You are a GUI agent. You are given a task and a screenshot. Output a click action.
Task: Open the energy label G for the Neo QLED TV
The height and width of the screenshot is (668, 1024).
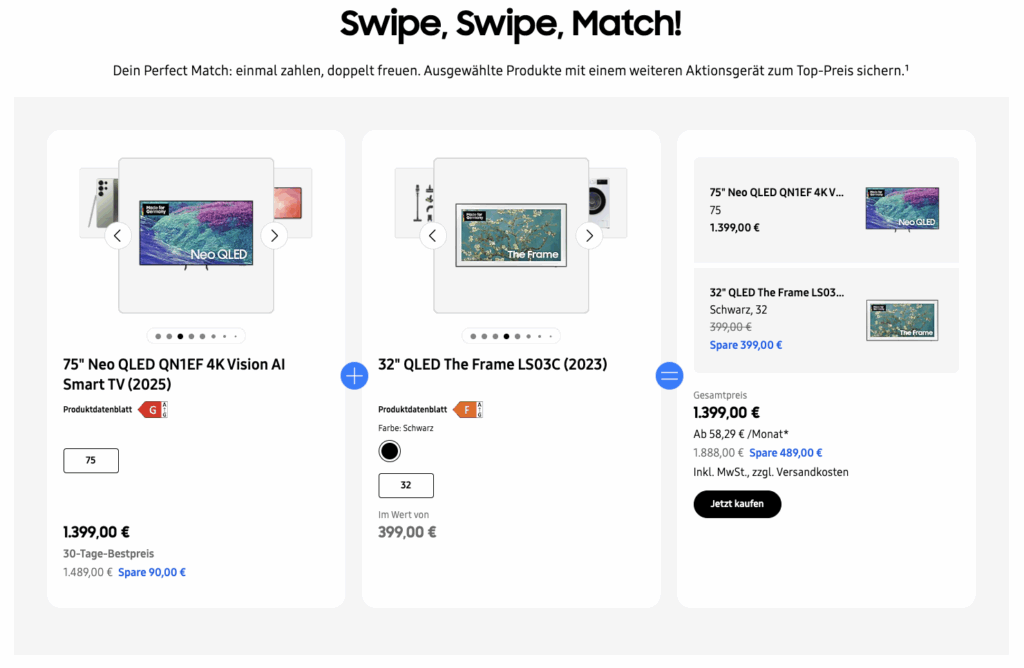coord(153,409)
